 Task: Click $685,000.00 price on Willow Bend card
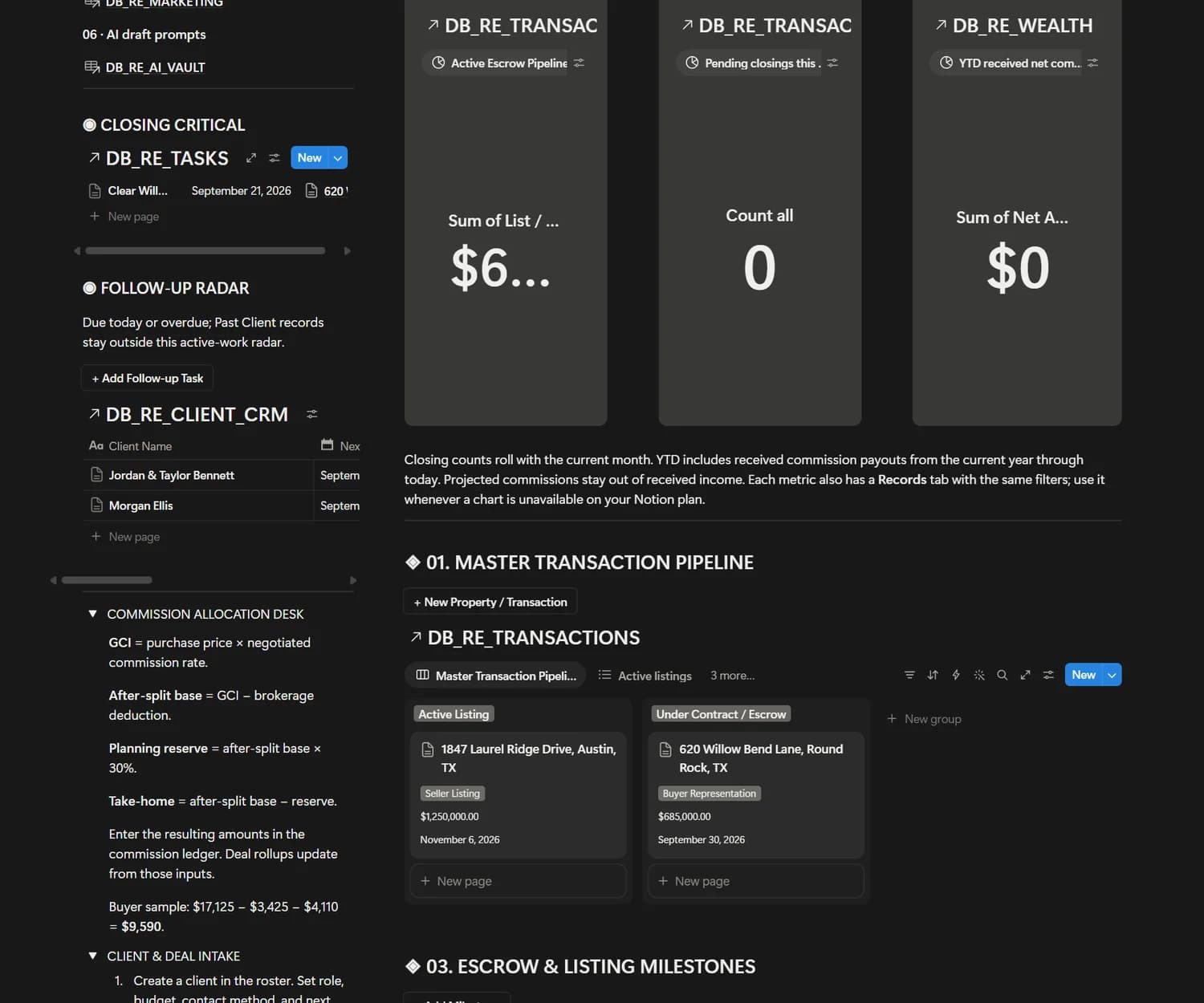point(685,817)
